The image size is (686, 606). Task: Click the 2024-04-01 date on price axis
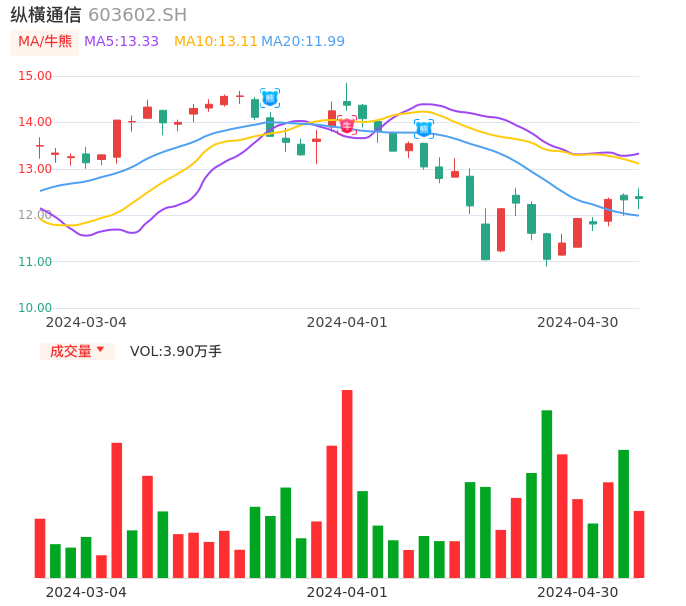[347, 322]
